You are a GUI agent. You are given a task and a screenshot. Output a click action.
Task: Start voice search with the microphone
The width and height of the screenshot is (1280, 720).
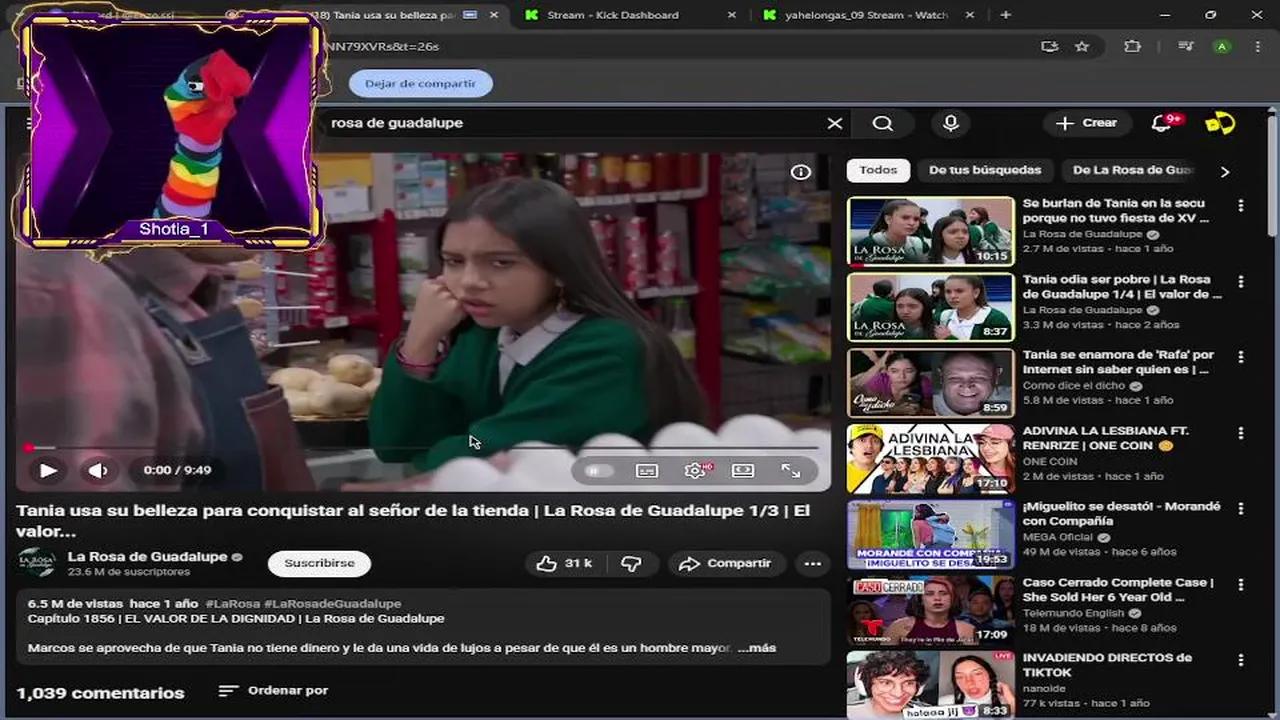point(951,123)
